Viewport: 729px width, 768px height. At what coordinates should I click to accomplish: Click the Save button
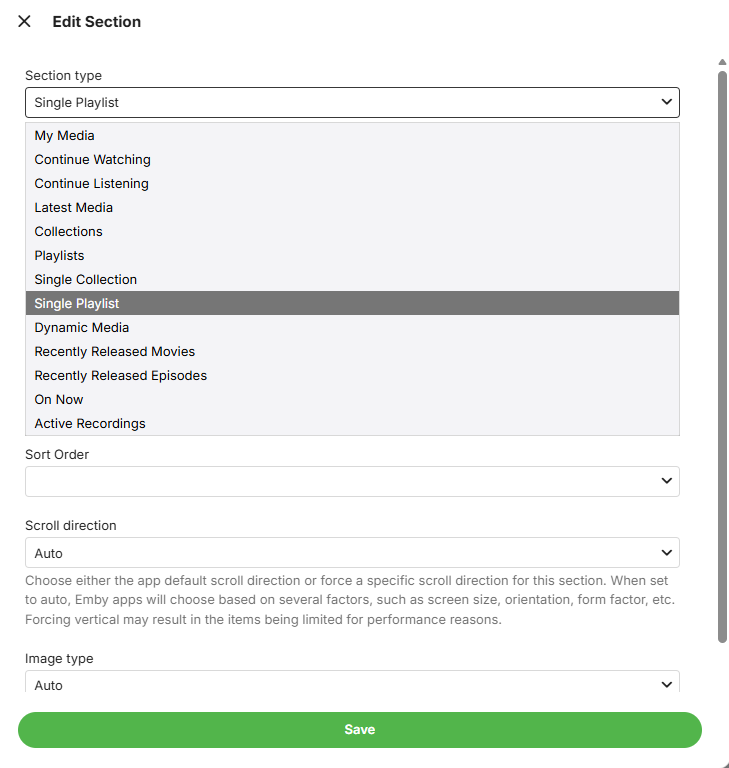point(360,730)
